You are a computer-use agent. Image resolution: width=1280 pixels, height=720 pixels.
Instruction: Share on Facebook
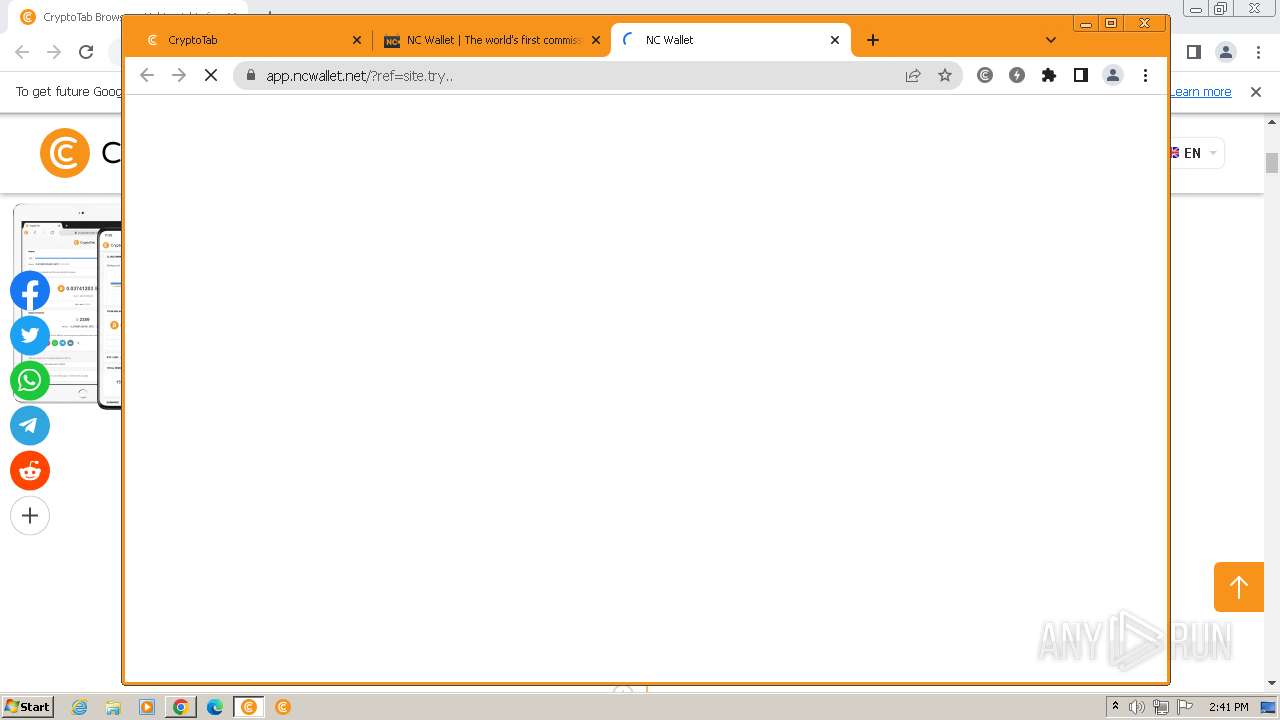click(30, 291)
